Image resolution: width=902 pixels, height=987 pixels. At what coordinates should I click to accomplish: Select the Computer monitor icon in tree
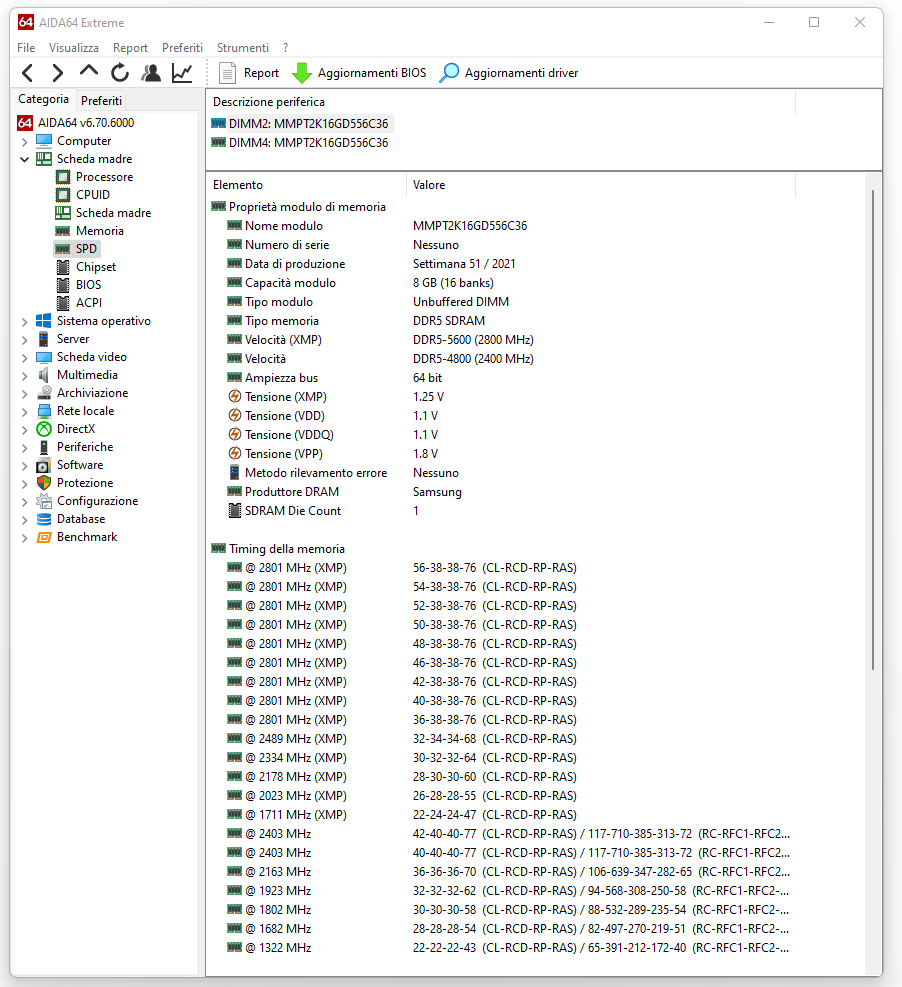point(44,141)
